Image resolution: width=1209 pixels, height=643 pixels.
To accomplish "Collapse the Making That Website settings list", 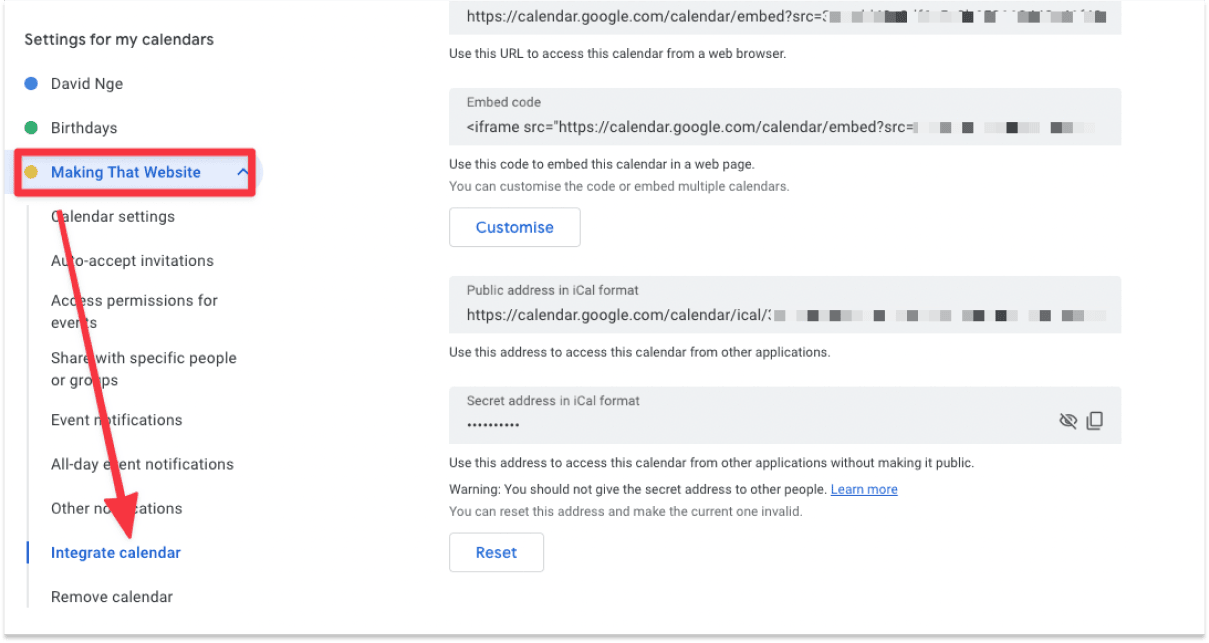I will pos(242,172).
